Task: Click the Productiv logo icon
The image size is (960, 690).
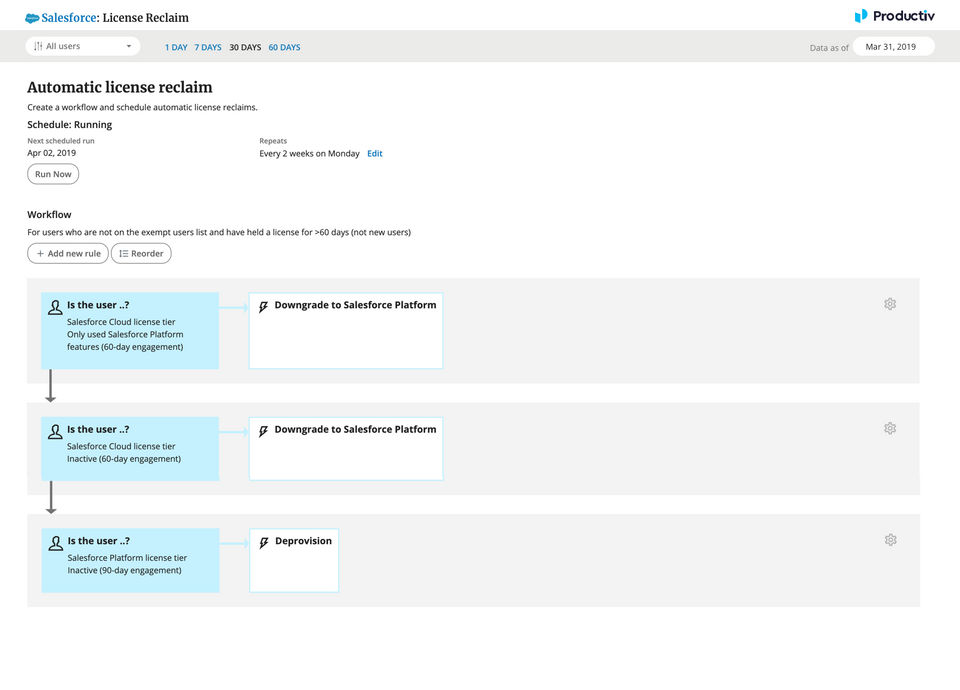Action: 861,16
